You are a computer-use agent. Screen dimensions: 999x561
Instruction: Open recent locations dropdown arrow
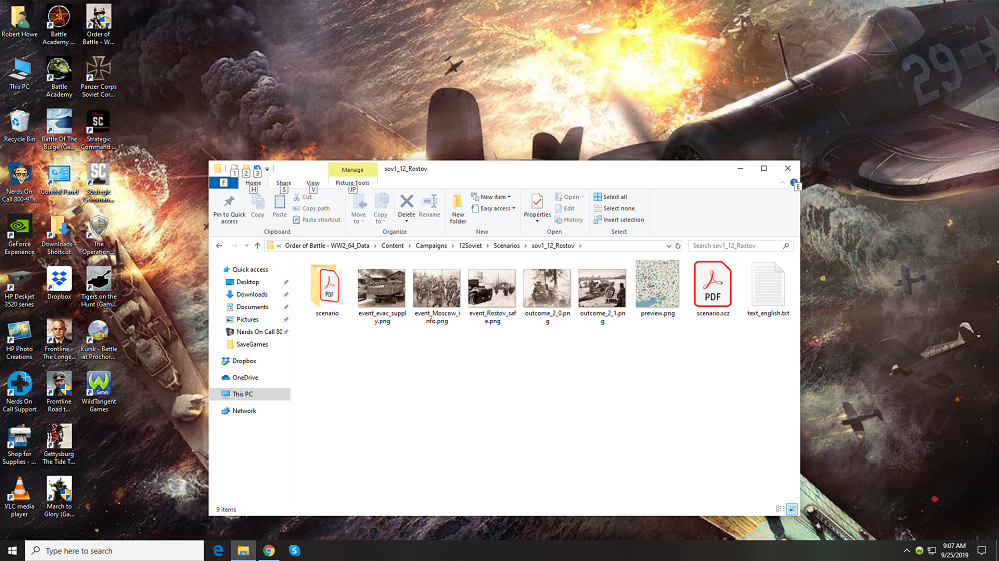click(247, 246)
